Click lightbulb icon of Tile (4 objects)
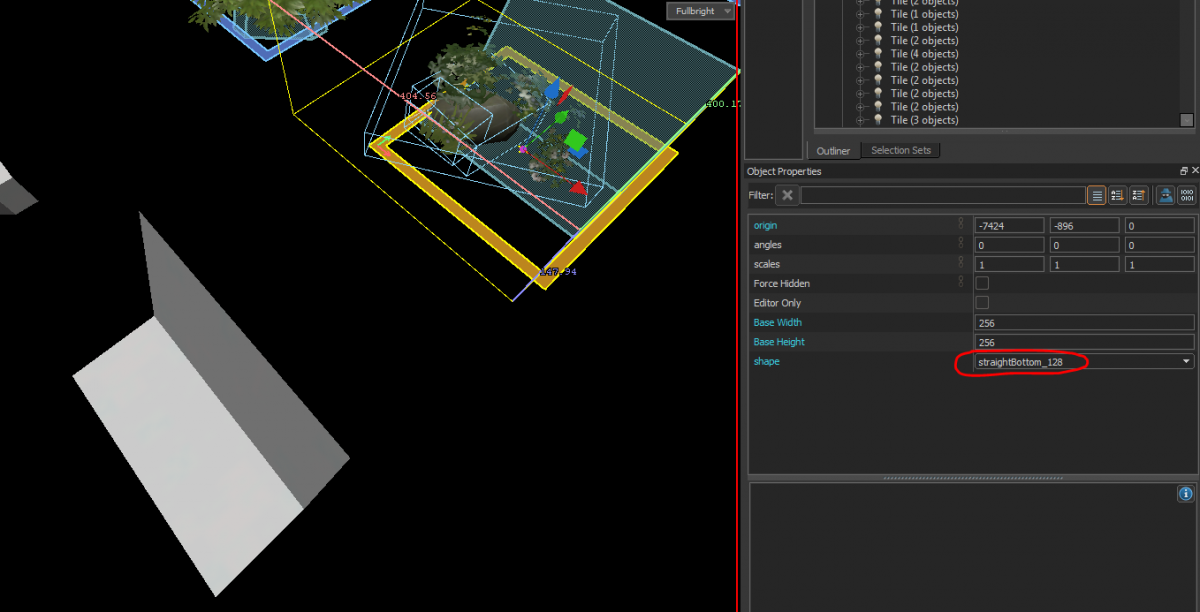This screenshot has width=1200, height=612. 878,54
